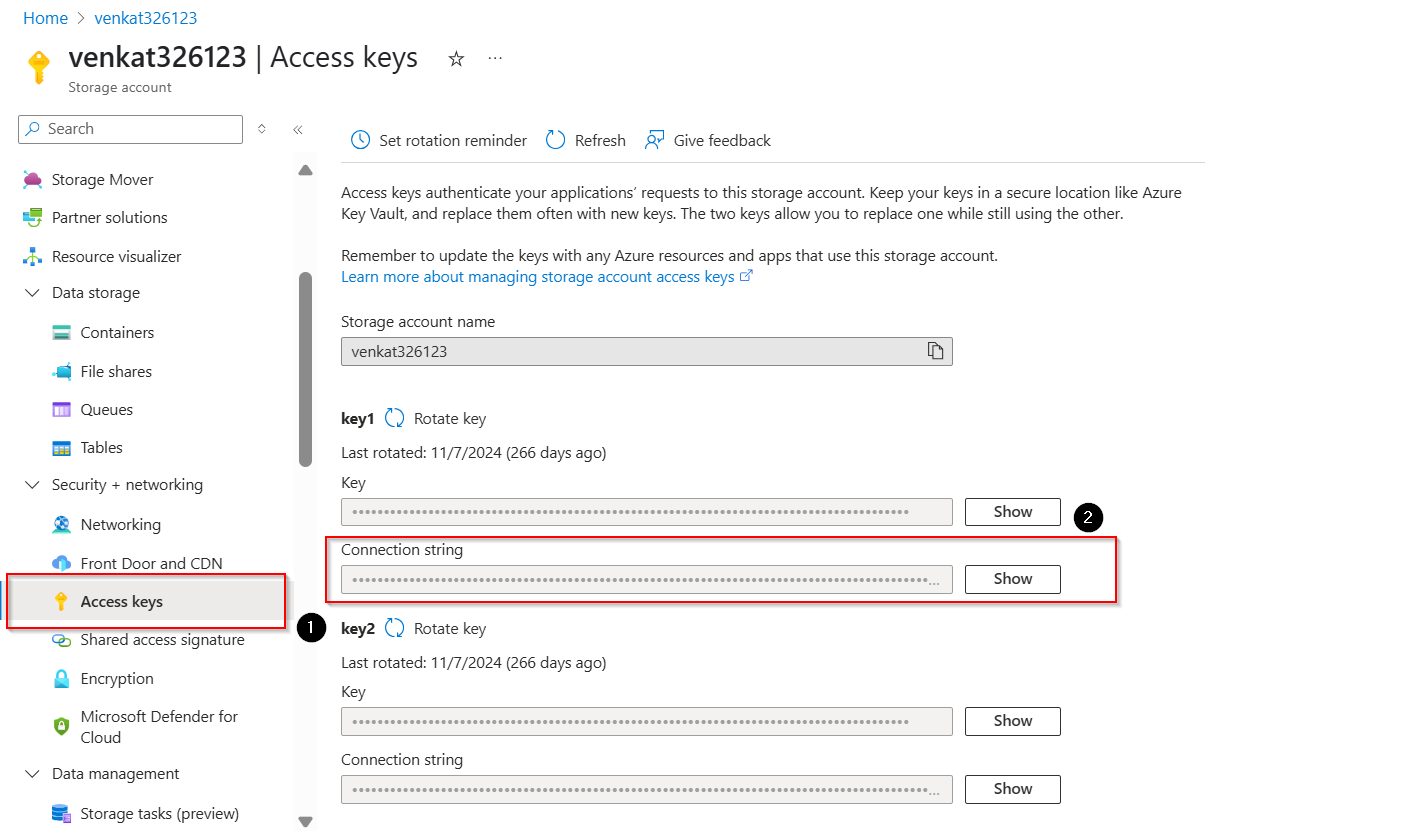This screenshot has width=1408, height=831.
Task: Click sidebar scrollbar up arrow
Action: [305, 170]
